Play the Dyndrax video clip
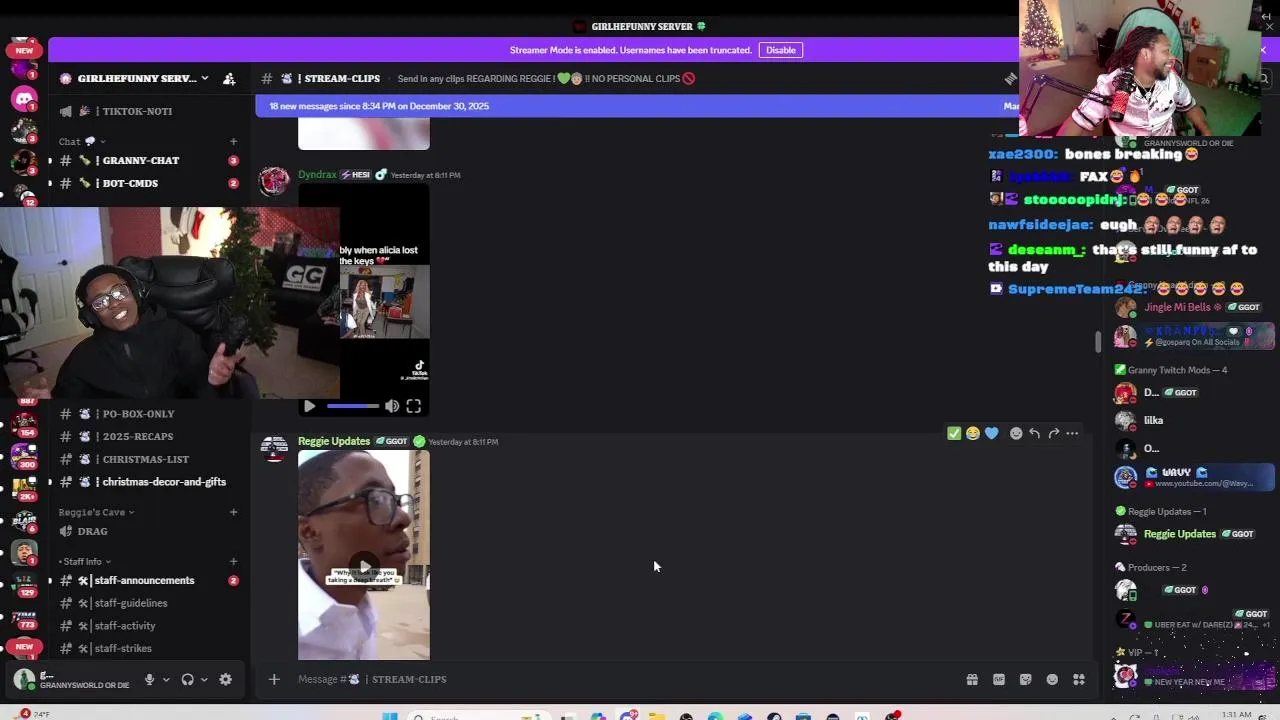The width and height of the screenshot is (1280, 720). [309, 406]
